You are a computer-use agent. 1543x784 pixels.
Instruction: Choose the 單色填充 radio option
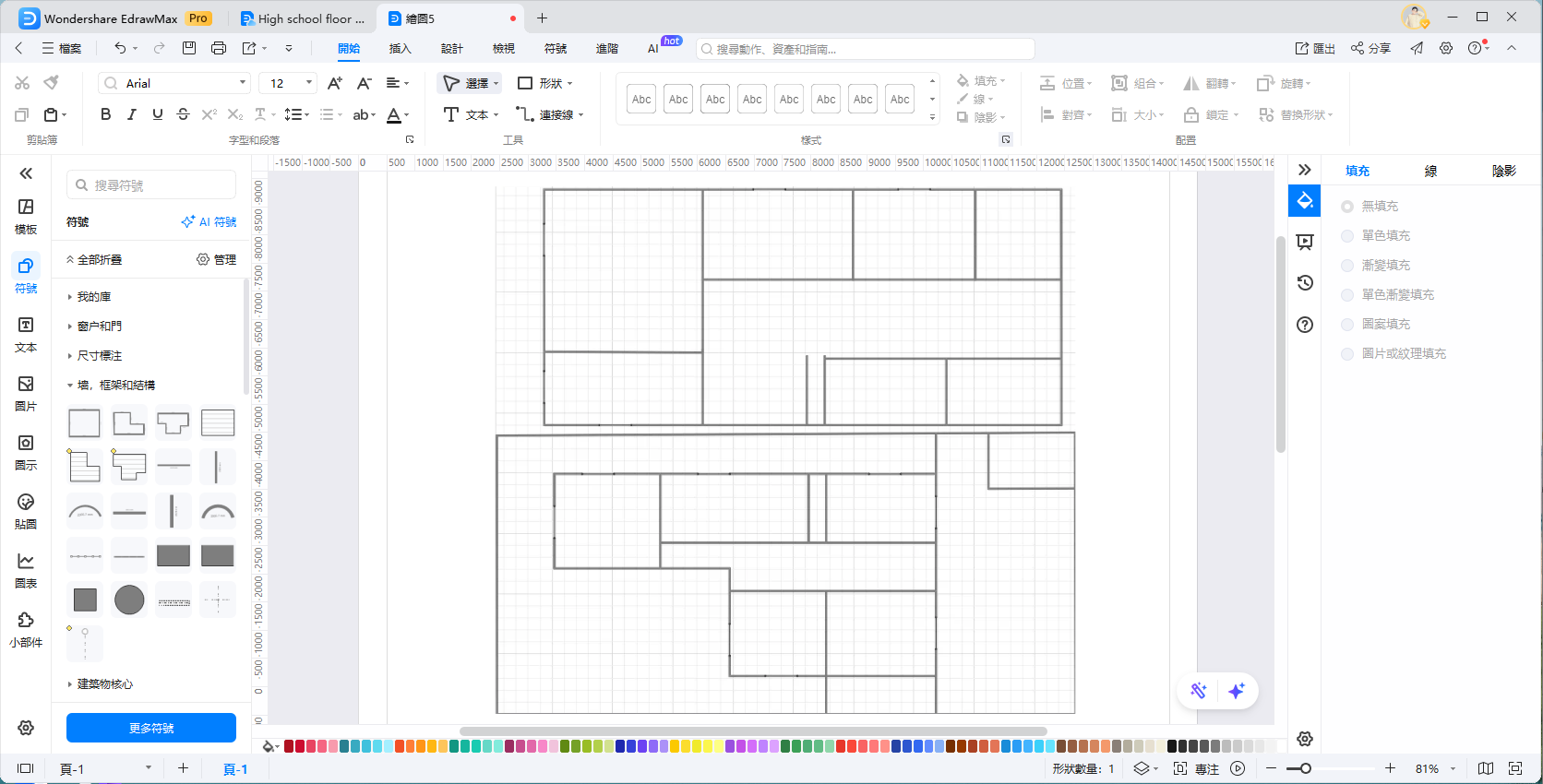pos(1347,236)
